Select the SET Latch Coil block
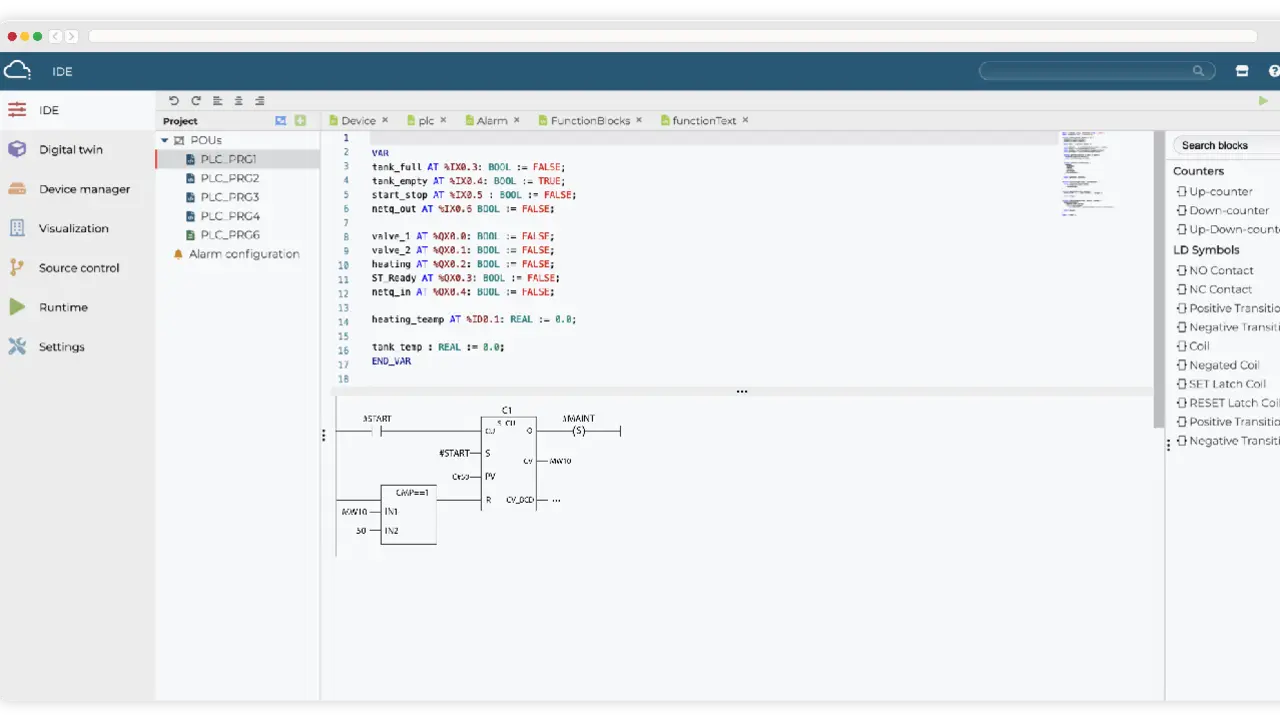The image size is (1280, 721). [x=1226, y=384]
